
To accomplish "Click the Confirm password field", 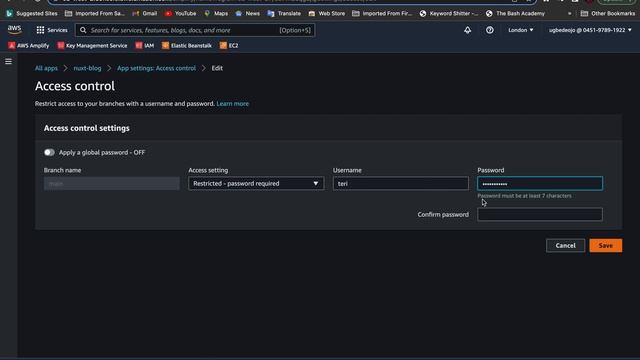I will (540, 214).
